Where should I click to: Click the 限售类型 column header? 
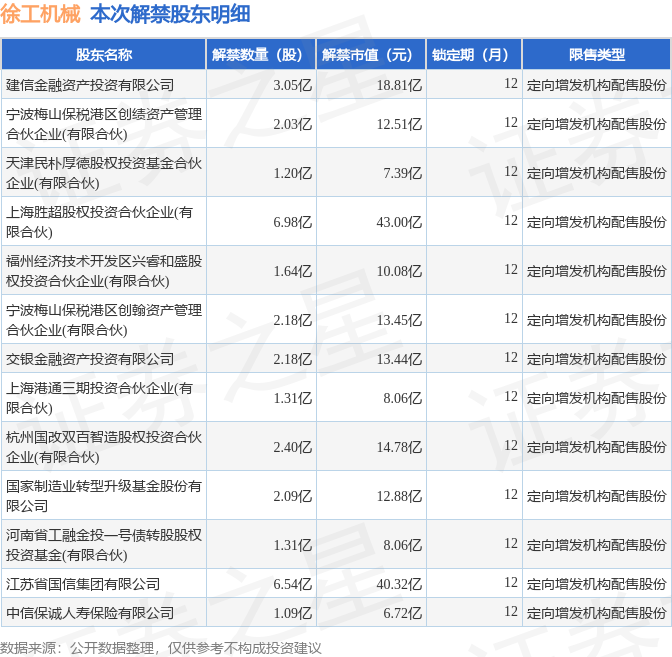[x=597, y=54]
